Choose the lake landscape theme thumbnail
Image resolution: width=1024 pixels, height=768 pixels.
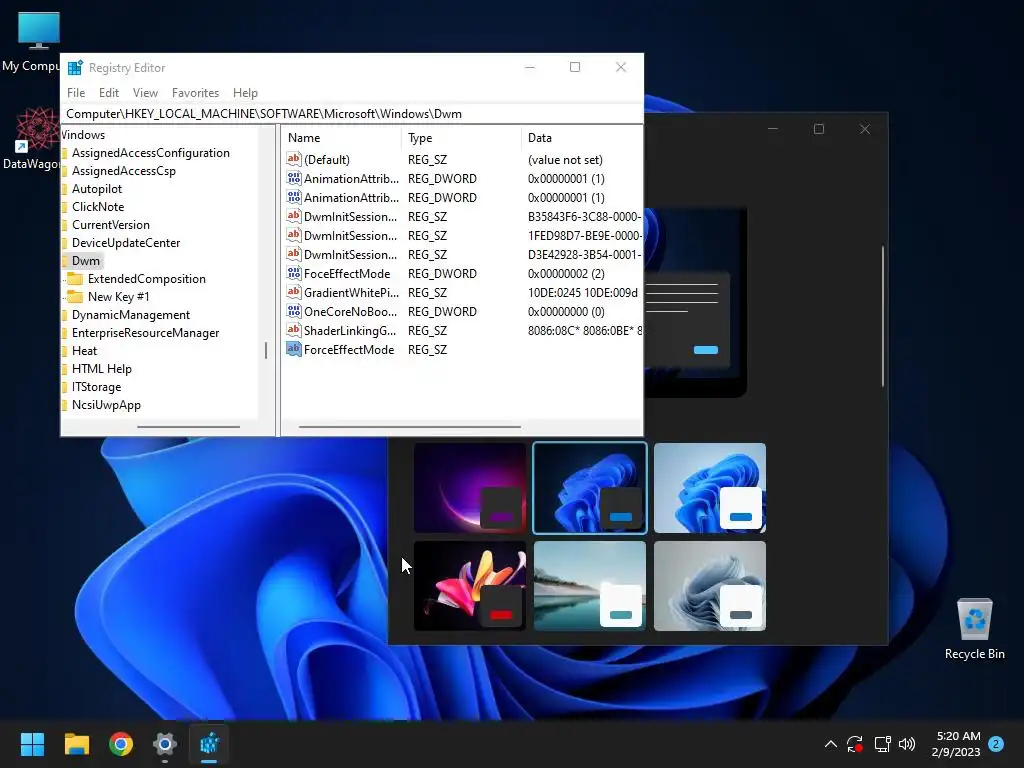590,586
